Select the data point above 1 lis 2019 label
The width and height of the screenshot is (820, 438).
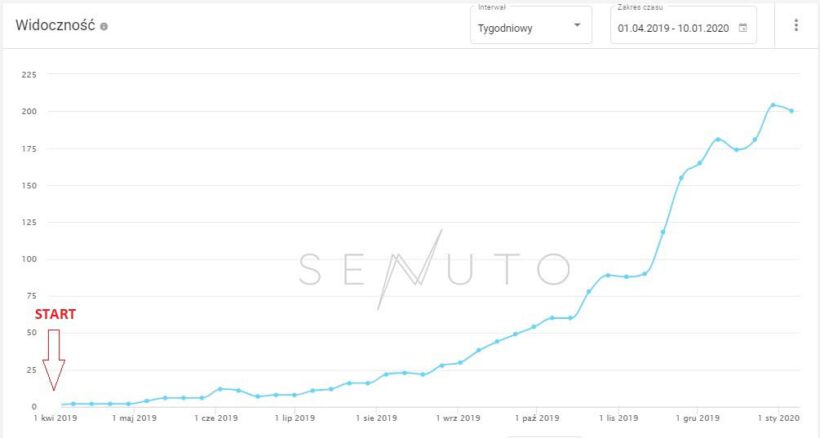click(x=626, y=276)
